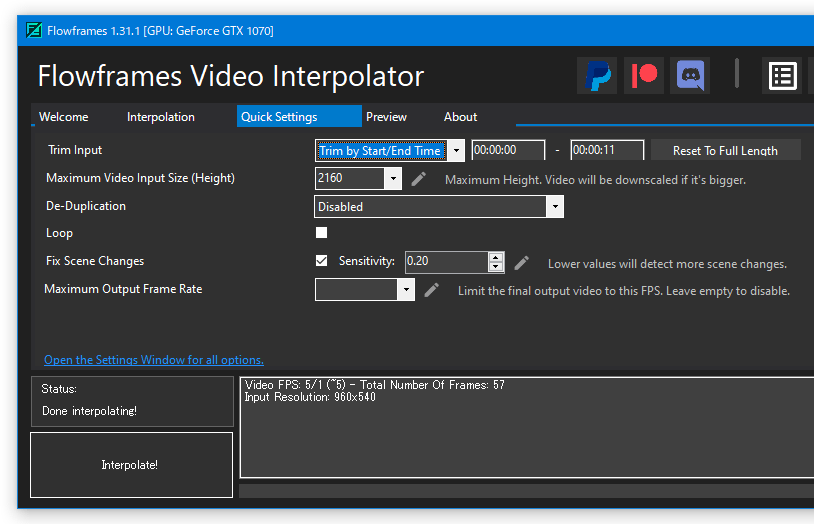Click the trim end time field 00:00:11
This screenshot has height=524, width=814.
607,150
